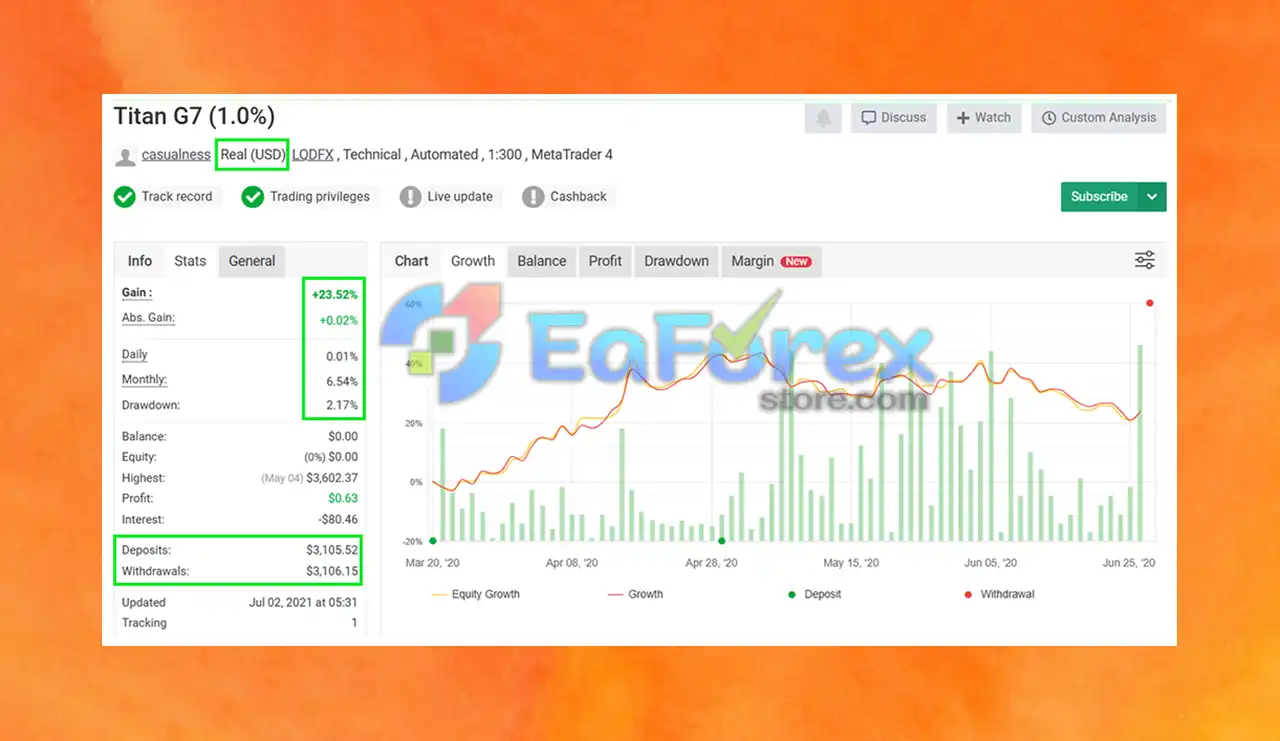The image size is (1280, 741).
Task: Toggle the Equity Growth legend item
Action: (476, 594)
